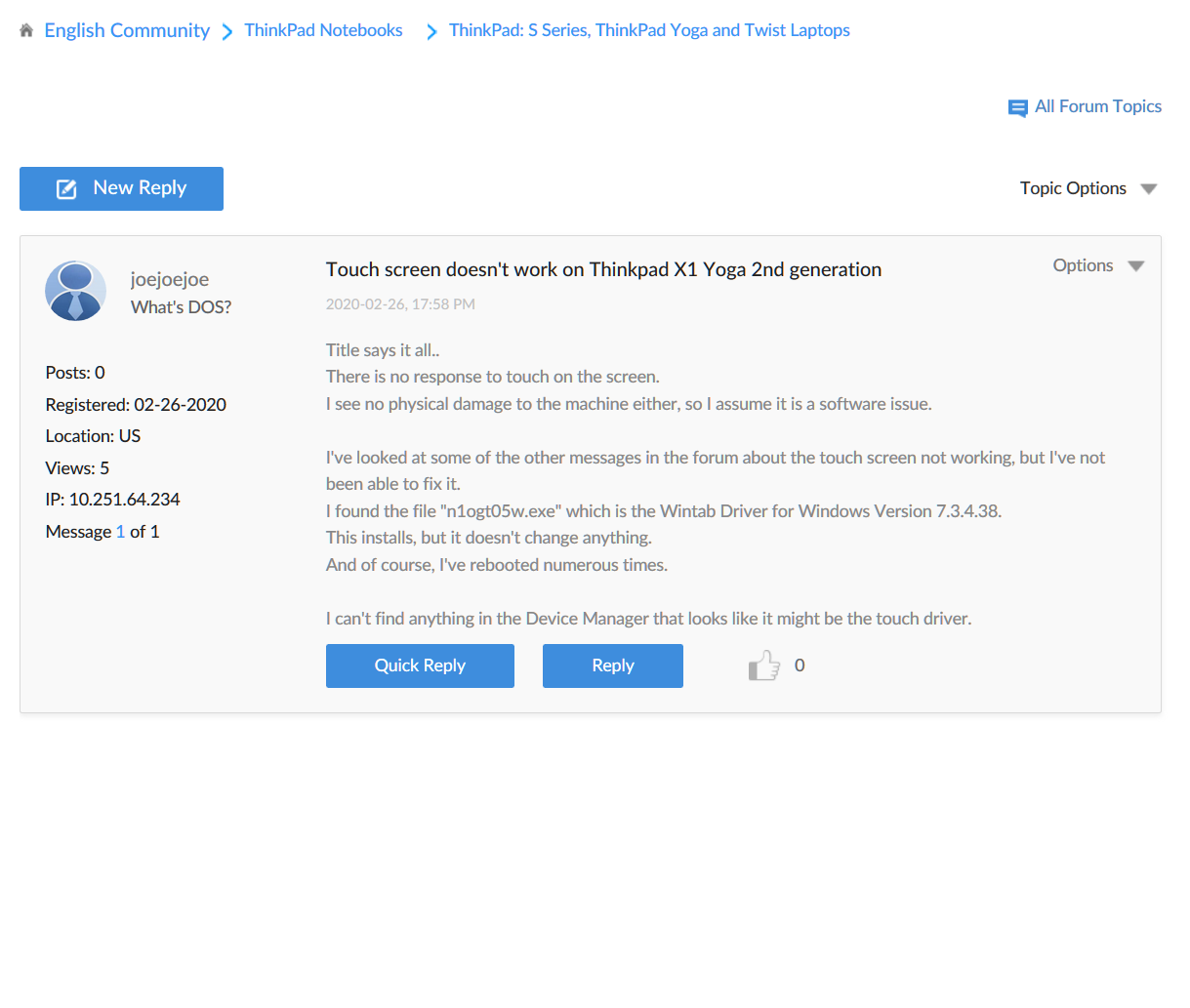Click the chevron after English Community breadcrumb
This screenshot has height=1008, width=1190.
tap(226, 30)
